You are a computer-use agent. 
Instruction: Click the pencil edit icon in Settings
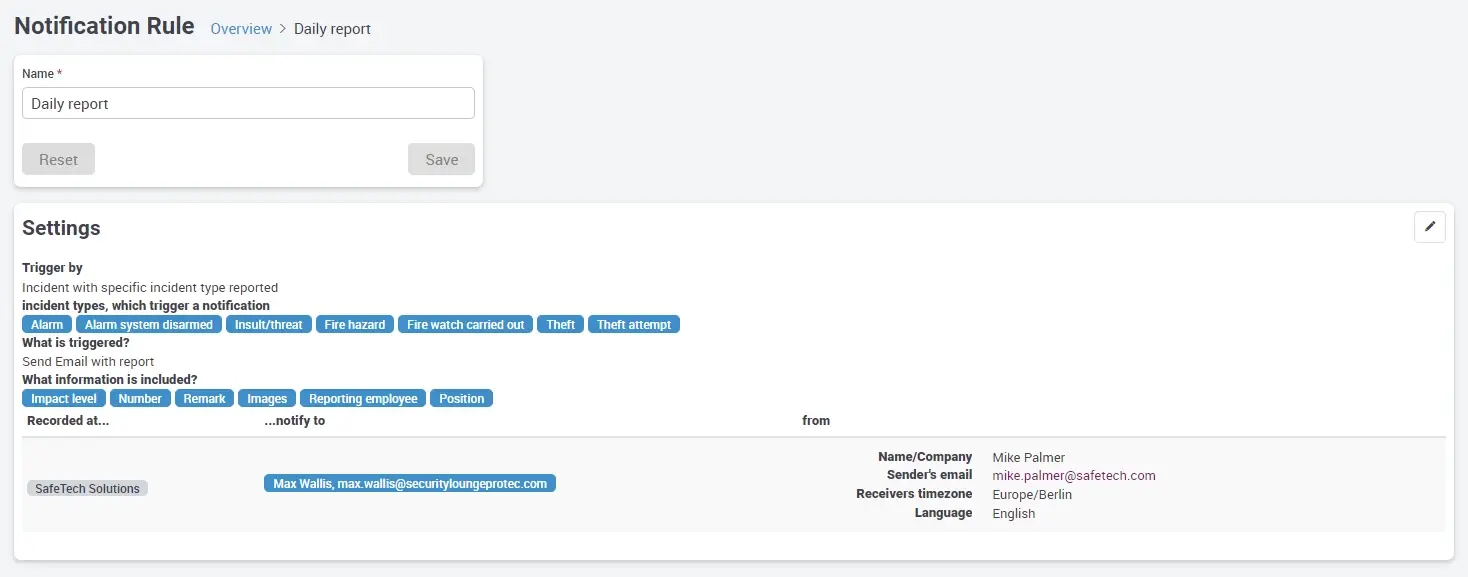click(1429, 227)
